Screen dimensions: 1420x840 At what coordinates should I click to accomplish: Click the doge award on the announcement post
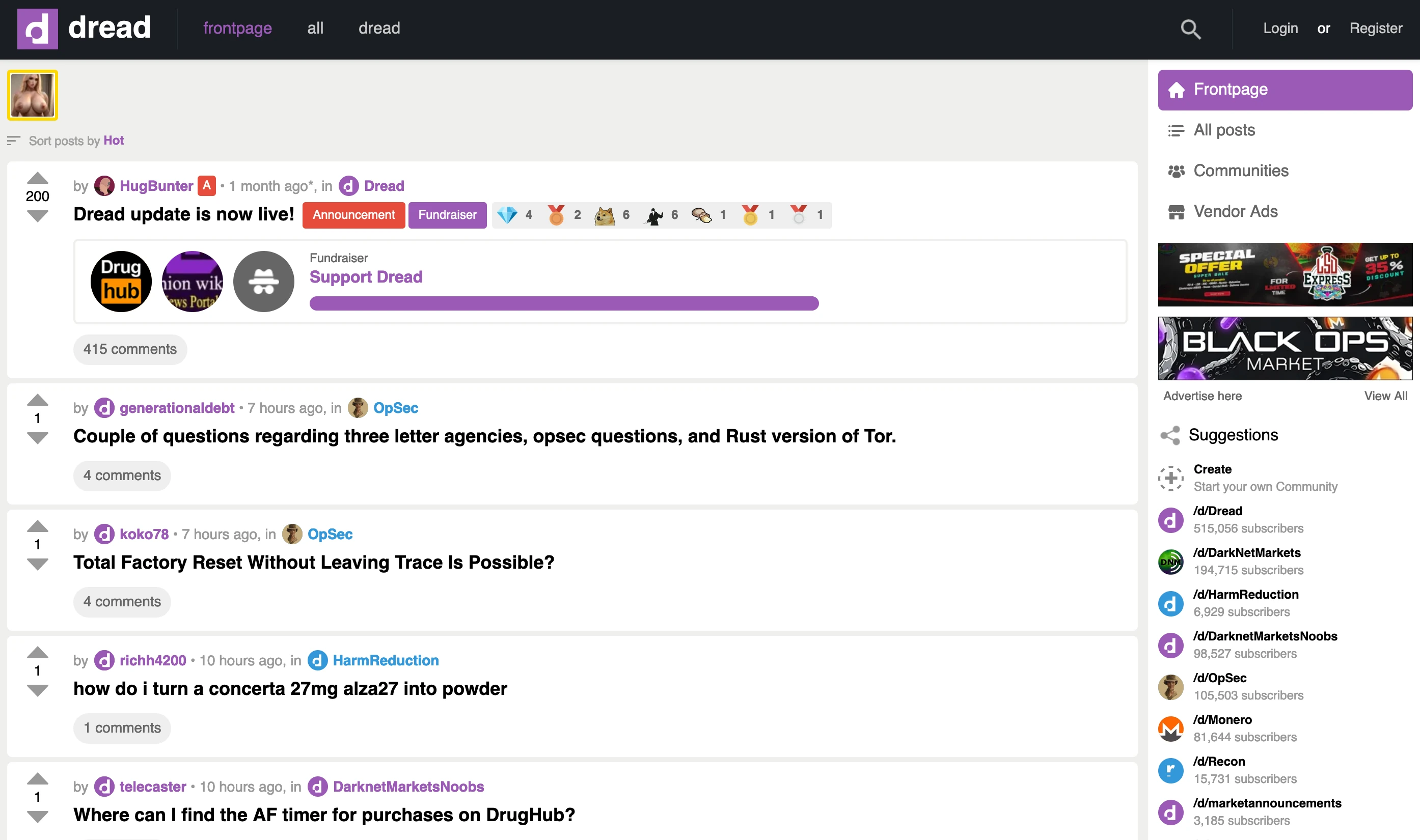click(605, 214)
